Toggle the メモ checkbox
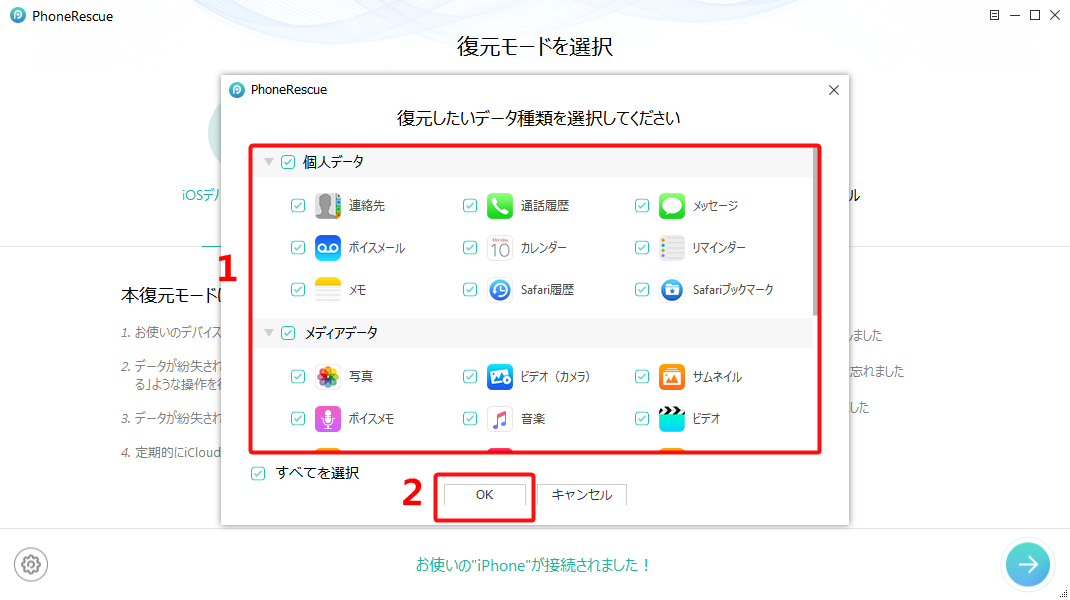 (298, 290)
